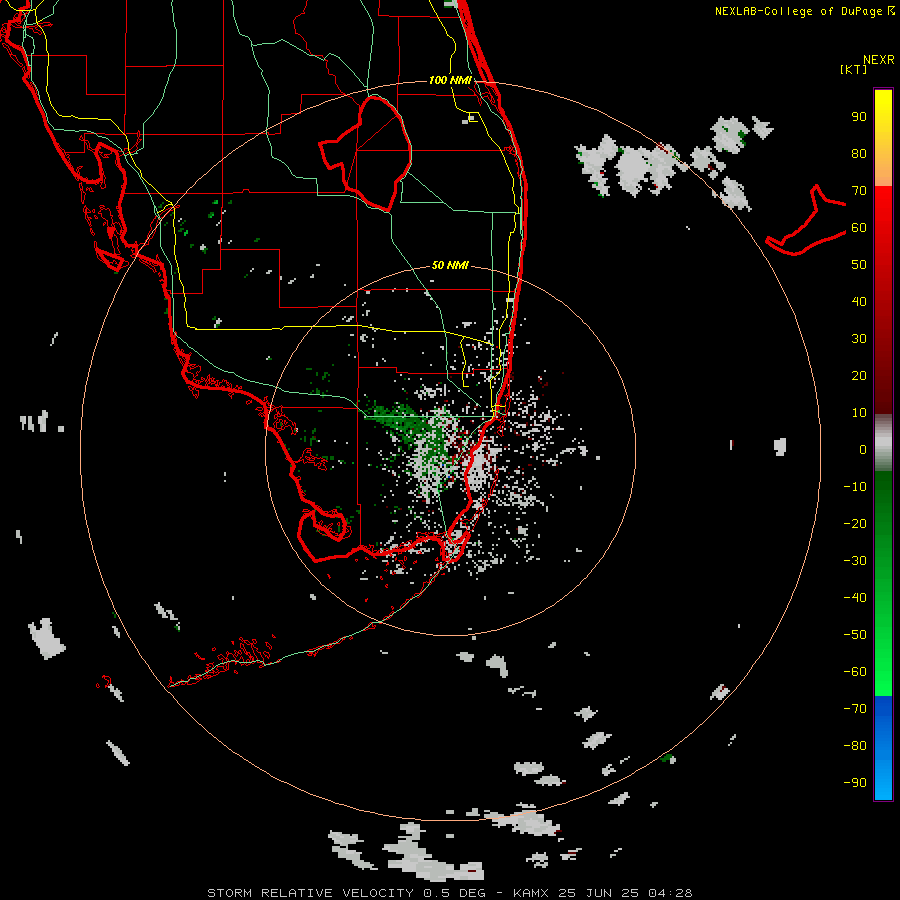This screenshot has height=900, width=900.
Task: Click the blue segment of the color bar
Action: (883, 748)
